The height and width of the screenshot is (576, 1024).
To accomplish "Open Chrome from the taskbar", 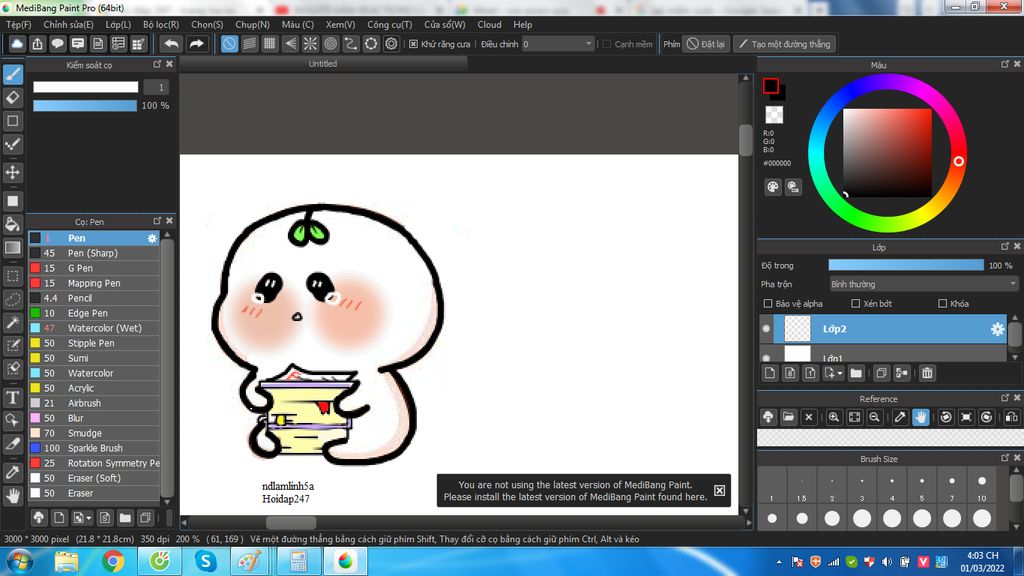I will [x=113, y=561].
